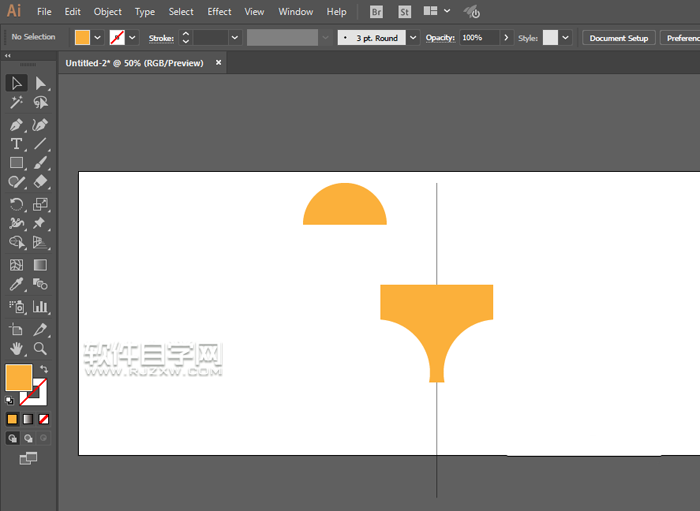Select the Type tool

(x=16, y=144)
